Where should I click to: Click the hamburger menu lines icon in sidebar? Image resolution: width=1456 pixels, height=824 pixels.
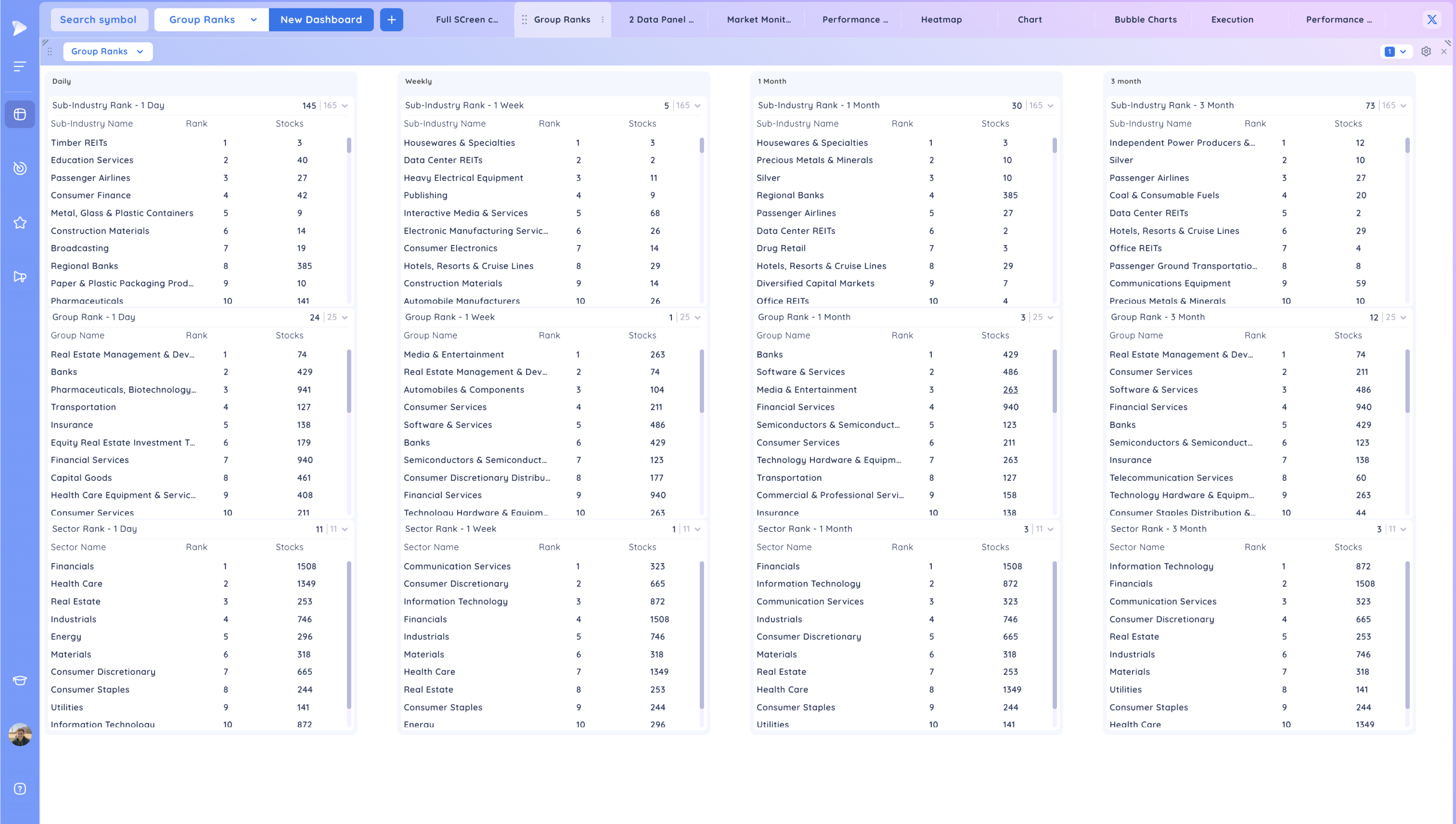pos(20,67)
